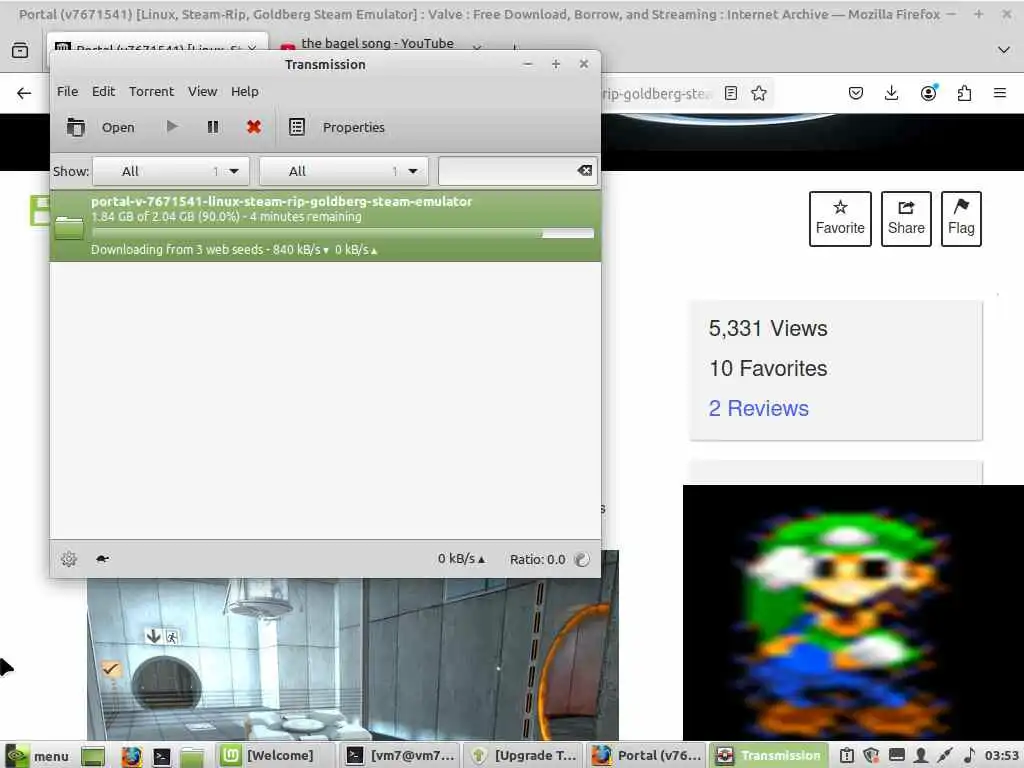Click the 0 kB/s upload speed indicator
This screenshot has width=1024, height=768.
462,559
